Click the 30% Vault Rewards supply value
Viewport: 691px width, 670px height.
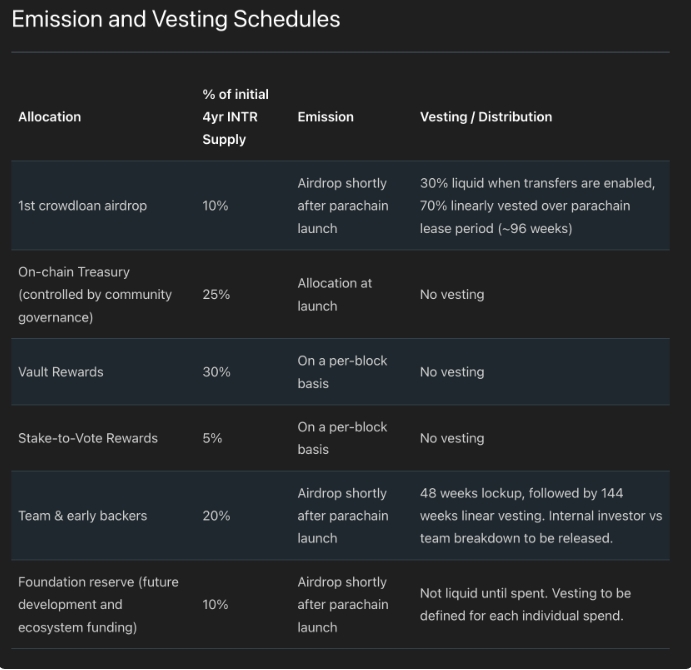pos(216,372)
